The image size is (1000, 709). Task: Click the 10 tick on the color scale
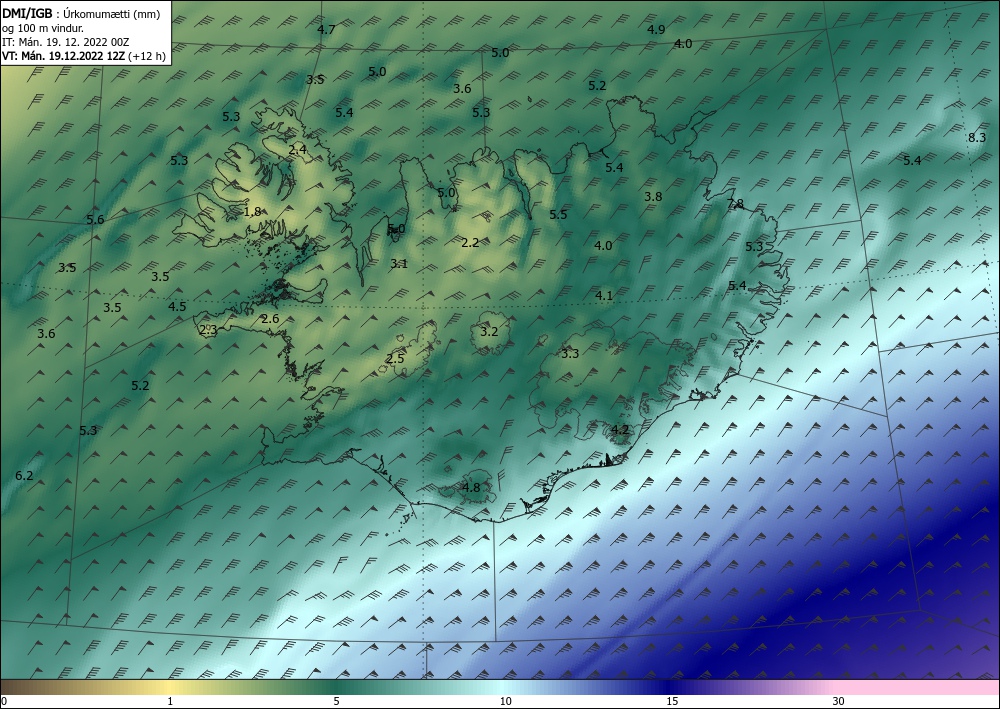(506, 701)
